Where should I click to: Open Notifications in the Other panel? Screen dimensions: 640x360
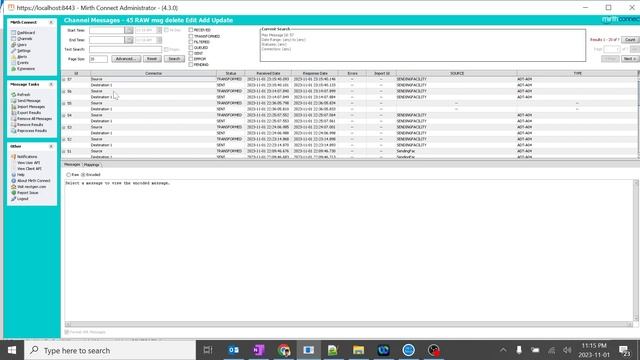click(x=27, y=157)
